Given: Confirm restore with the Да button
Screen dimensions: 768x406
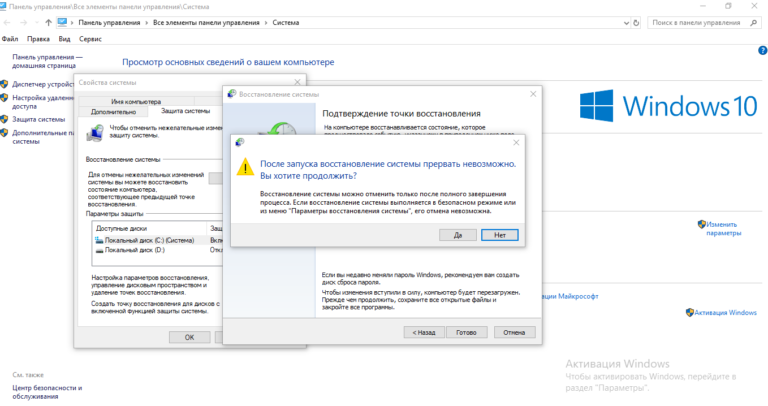Looking at the screenshot, I should (457, 234).
